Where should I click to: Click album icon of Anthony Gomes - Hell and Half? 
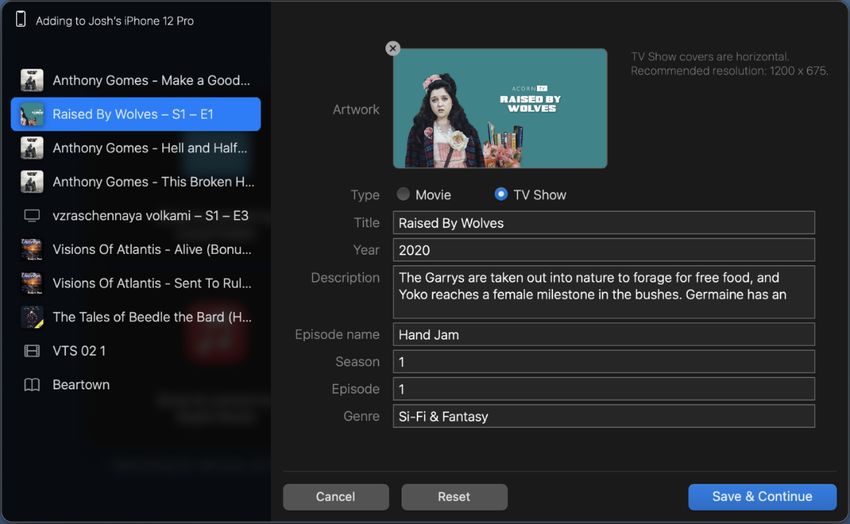32,148
